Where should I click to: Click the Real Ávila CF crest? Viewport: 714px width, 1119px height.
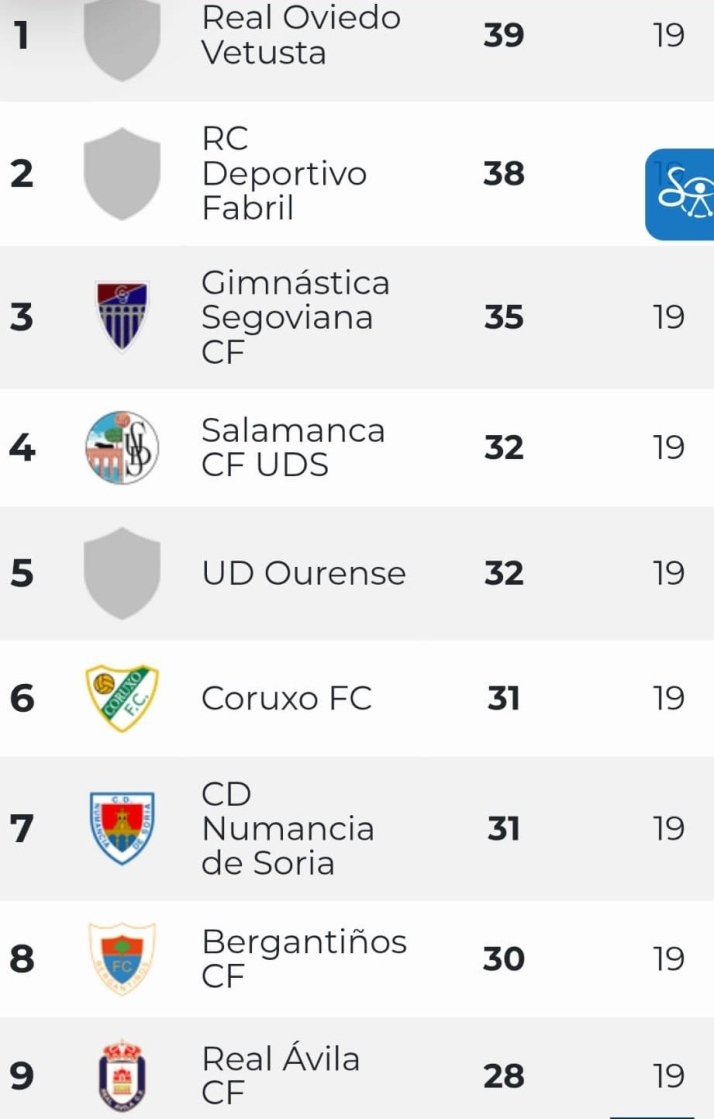pyautogui.click(x=122, y=1076)
